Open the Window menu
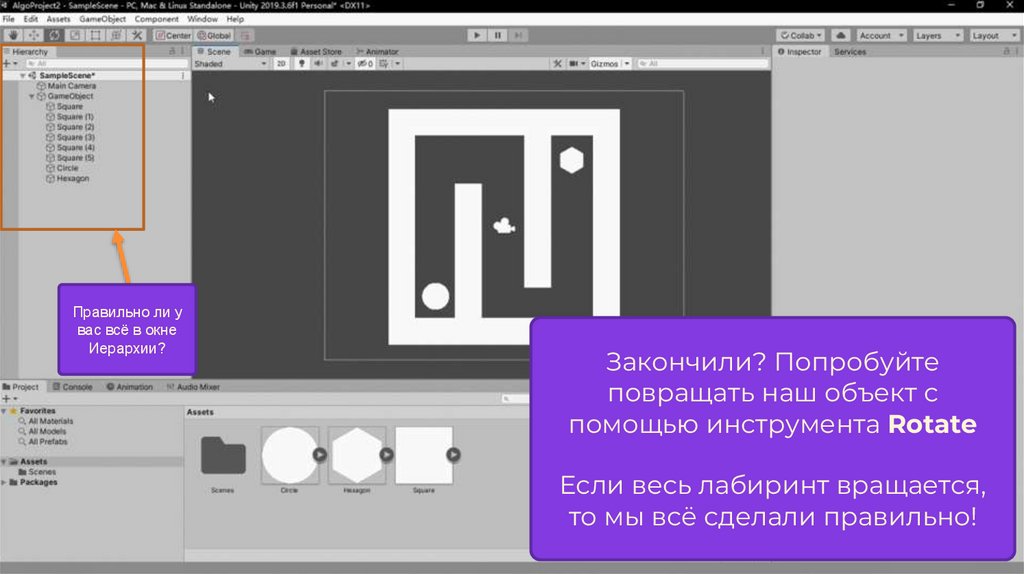 point(202,19)
